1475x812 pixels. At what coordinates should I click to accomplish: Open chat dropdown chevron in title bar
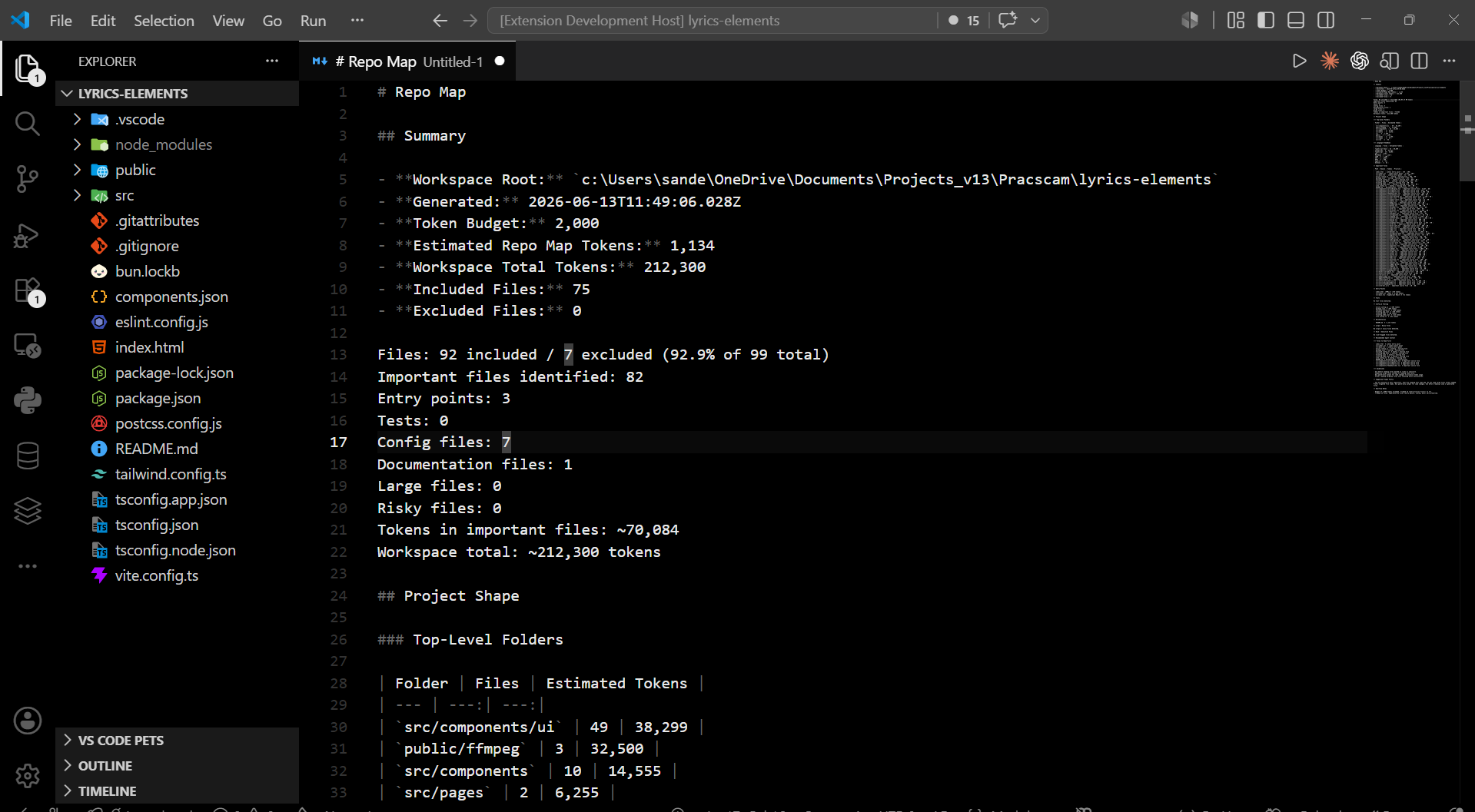tap(1035, 20)
